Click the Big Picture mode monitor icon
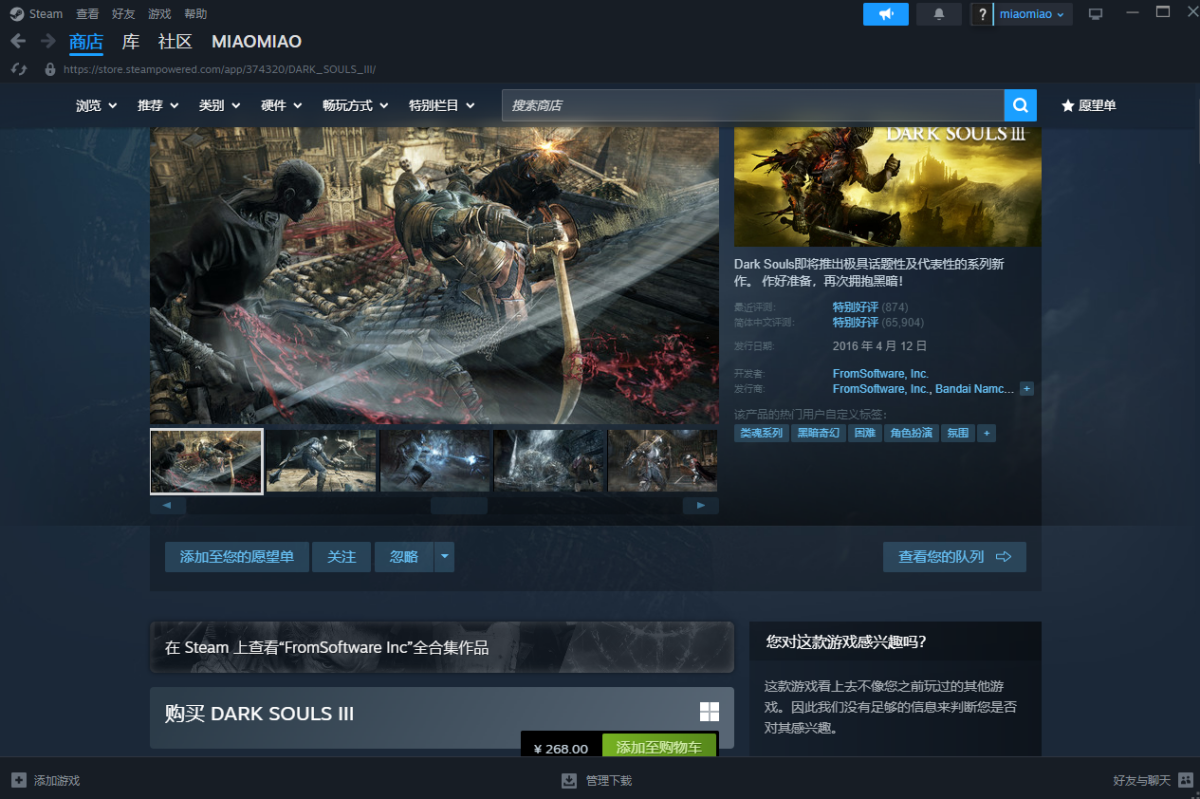The width and height of the screenshot is (1200, 799). point(1095,14)
